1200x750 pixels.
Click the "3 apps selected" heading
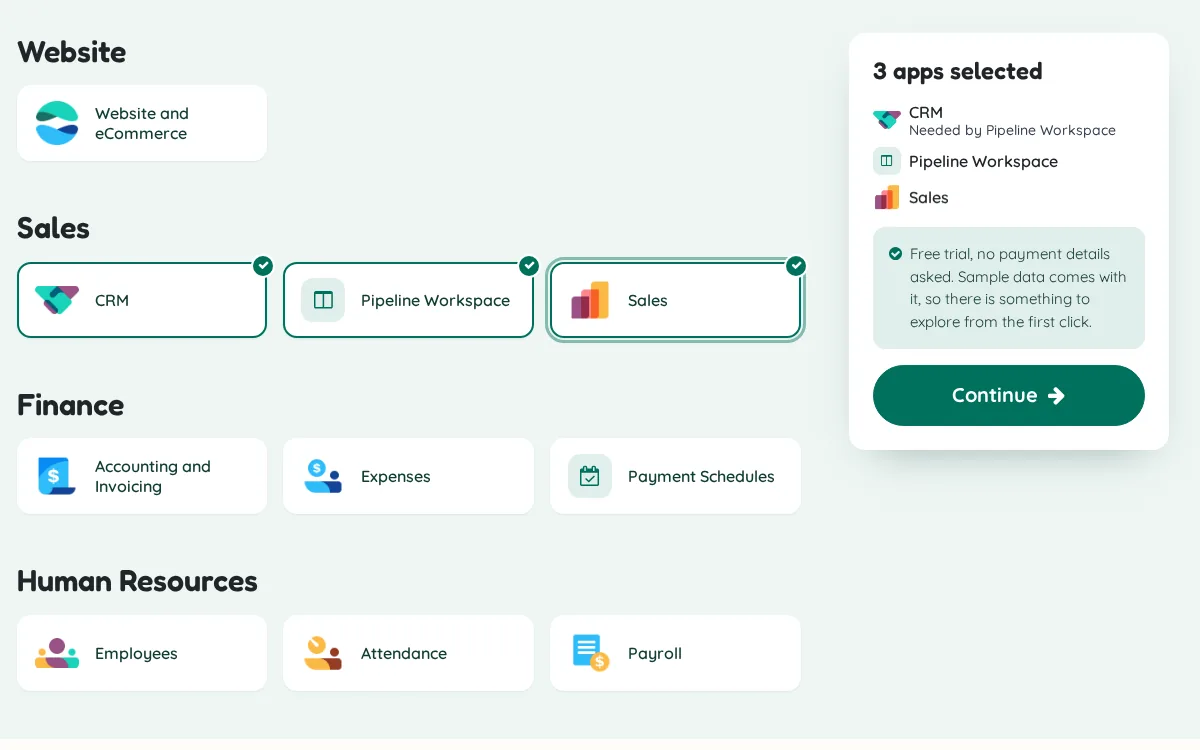pyautogui.click(x=957, y=71)
